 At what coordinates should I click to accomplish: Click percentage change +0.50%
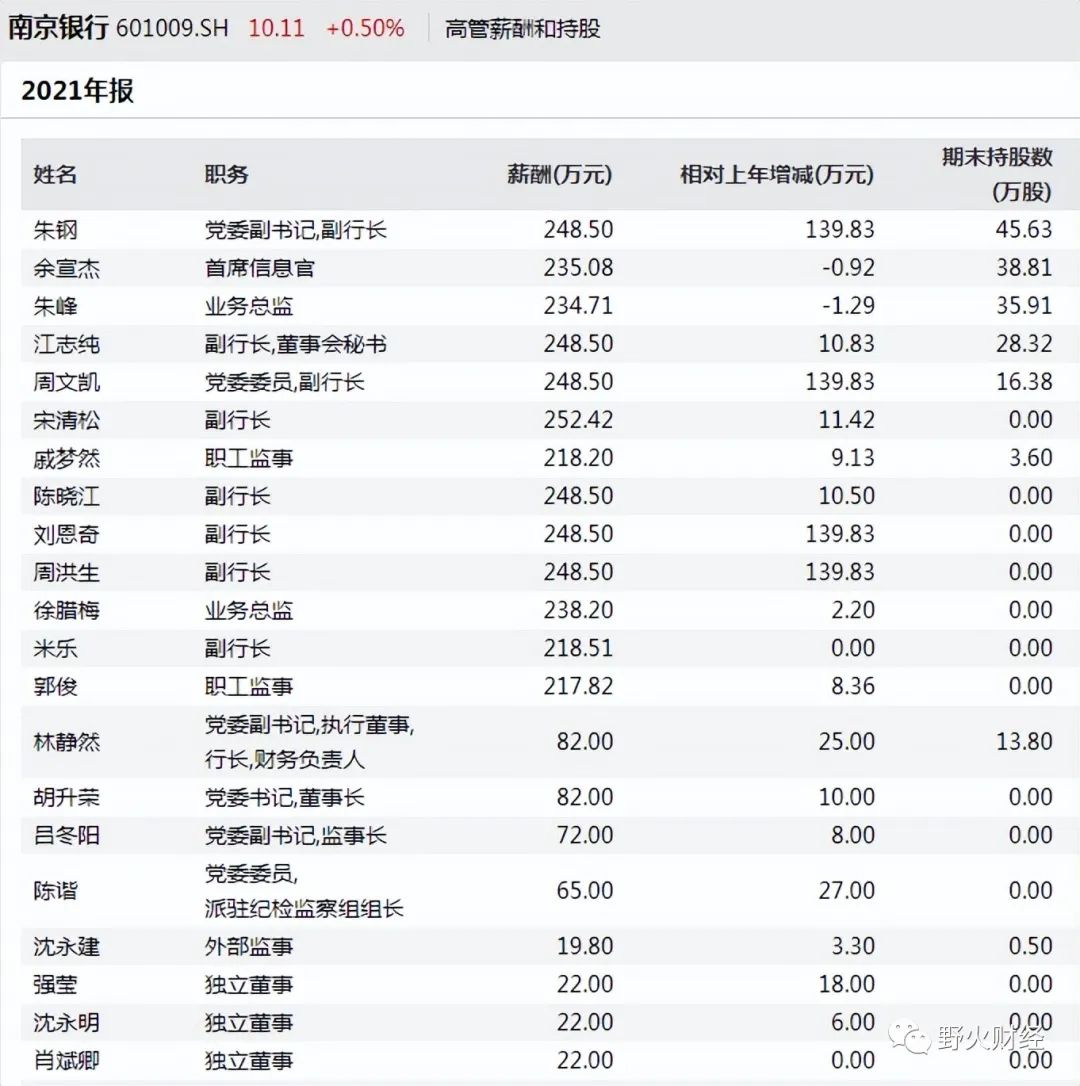coord(365,28)
